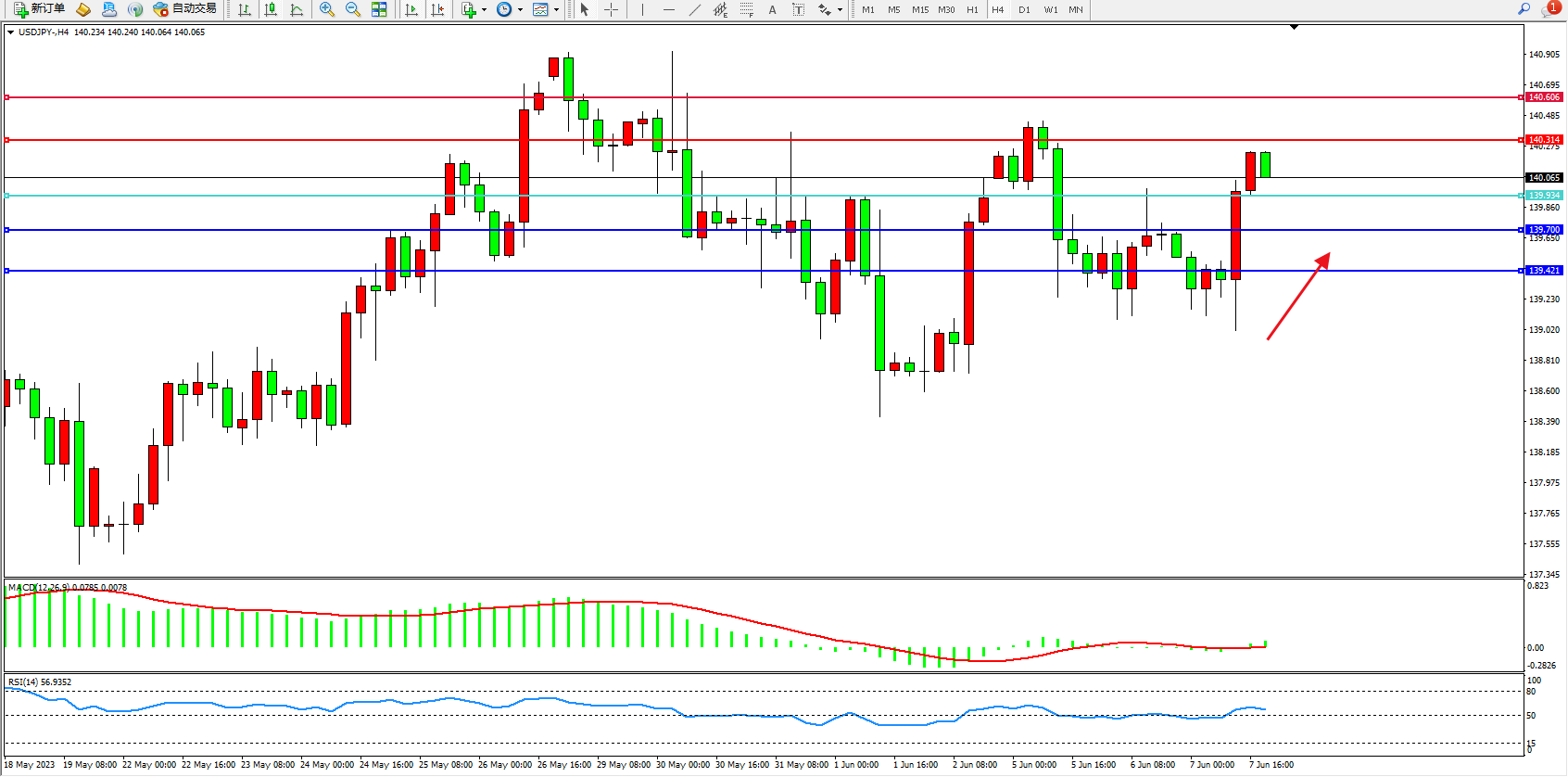Zoom in on the chart
Viewport: 1568px width, 777px height.
pyautogui.click(x=327, y=9)
